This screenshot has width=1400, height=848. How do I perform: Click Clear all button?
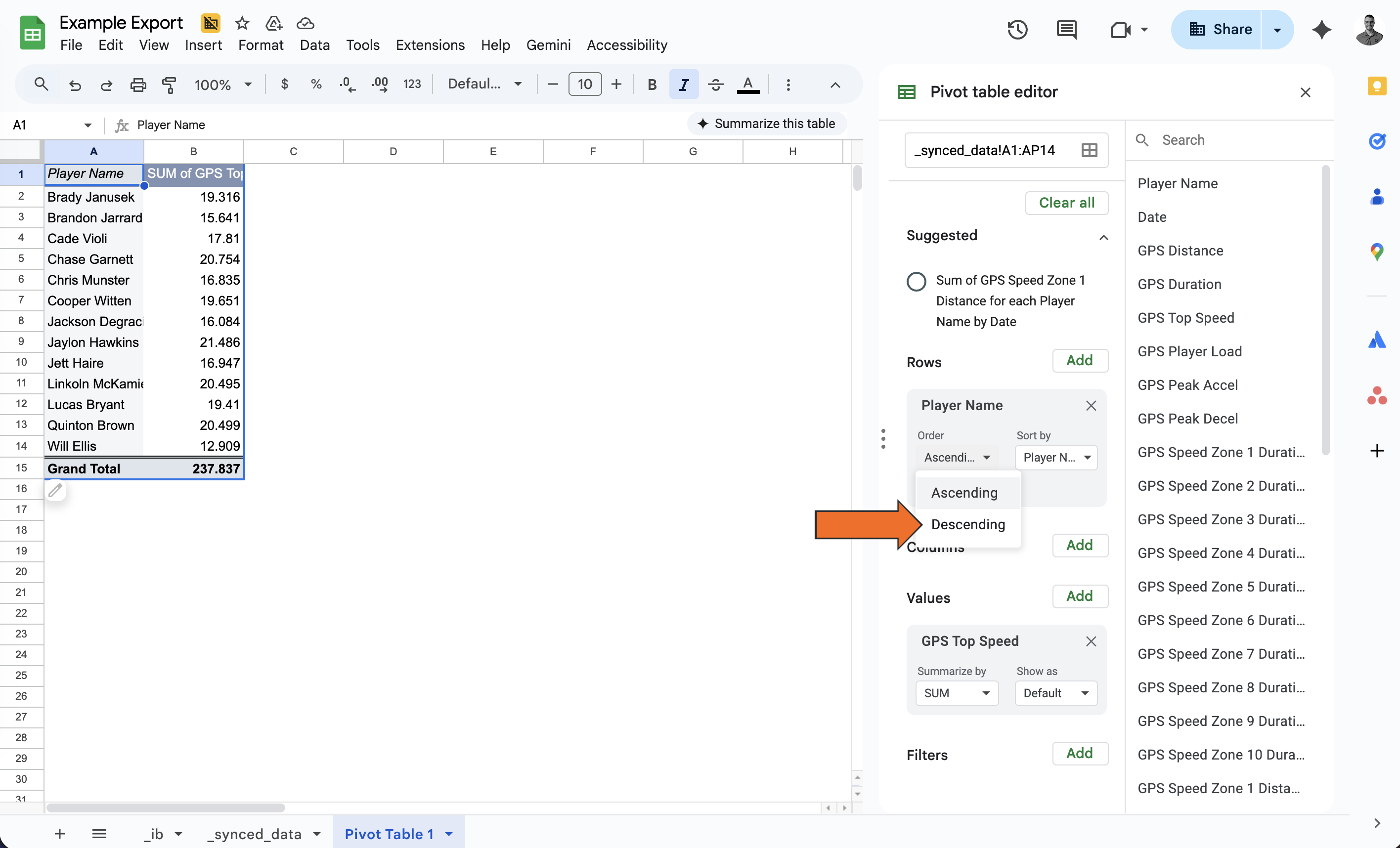tap(1066, 203)
